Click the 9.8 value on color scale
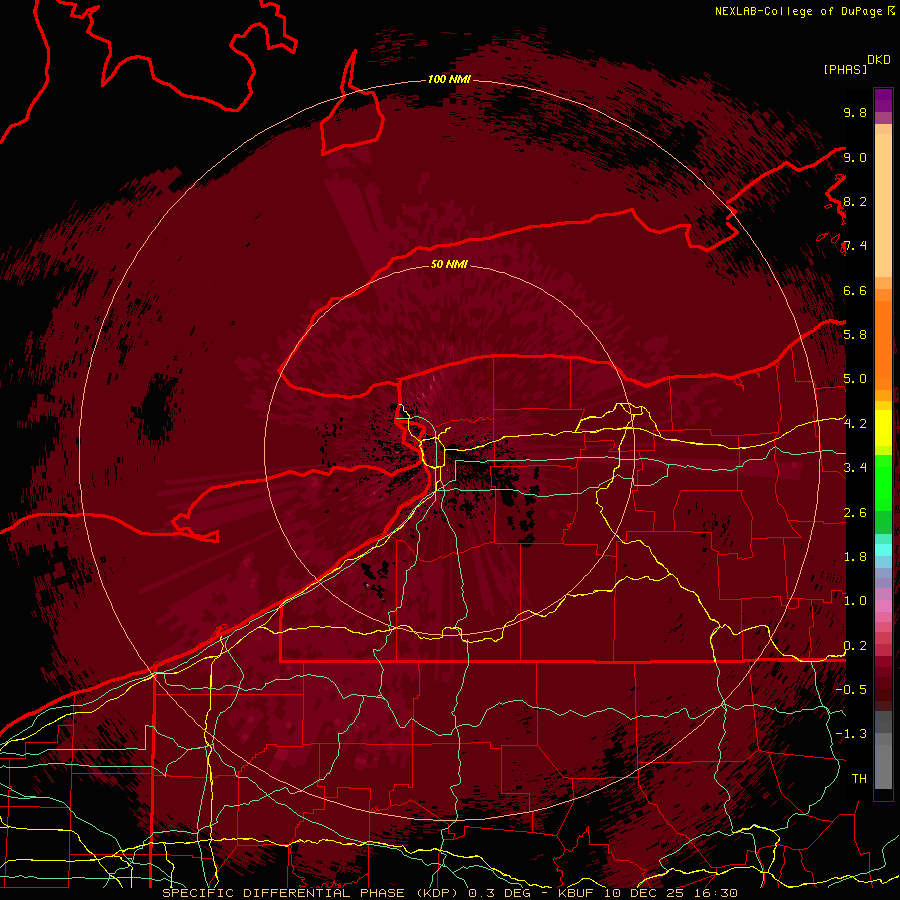This screenshot has width=900, height=900. [x=855, y=112]
